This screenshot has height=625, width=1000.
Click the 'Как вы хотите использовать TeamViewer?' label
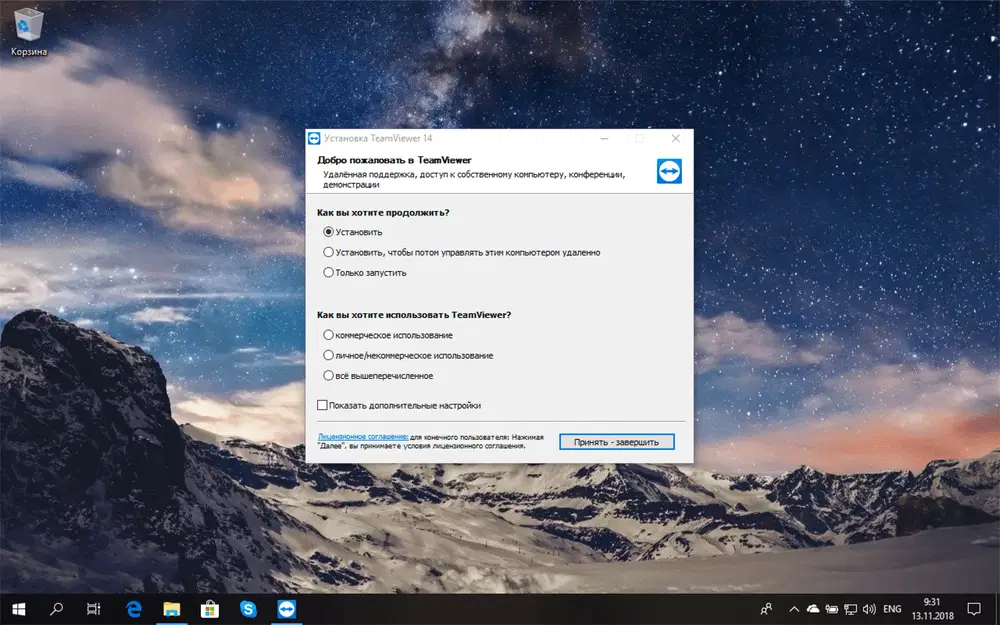point(414,314)
